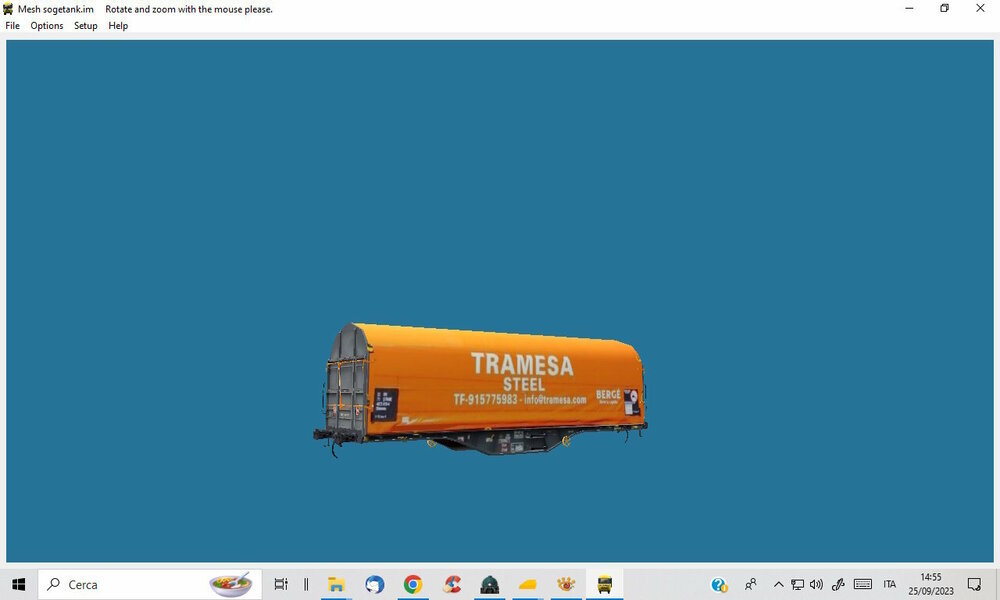Open the yellow wedge-shaped taskbar app

pos(528,584)
